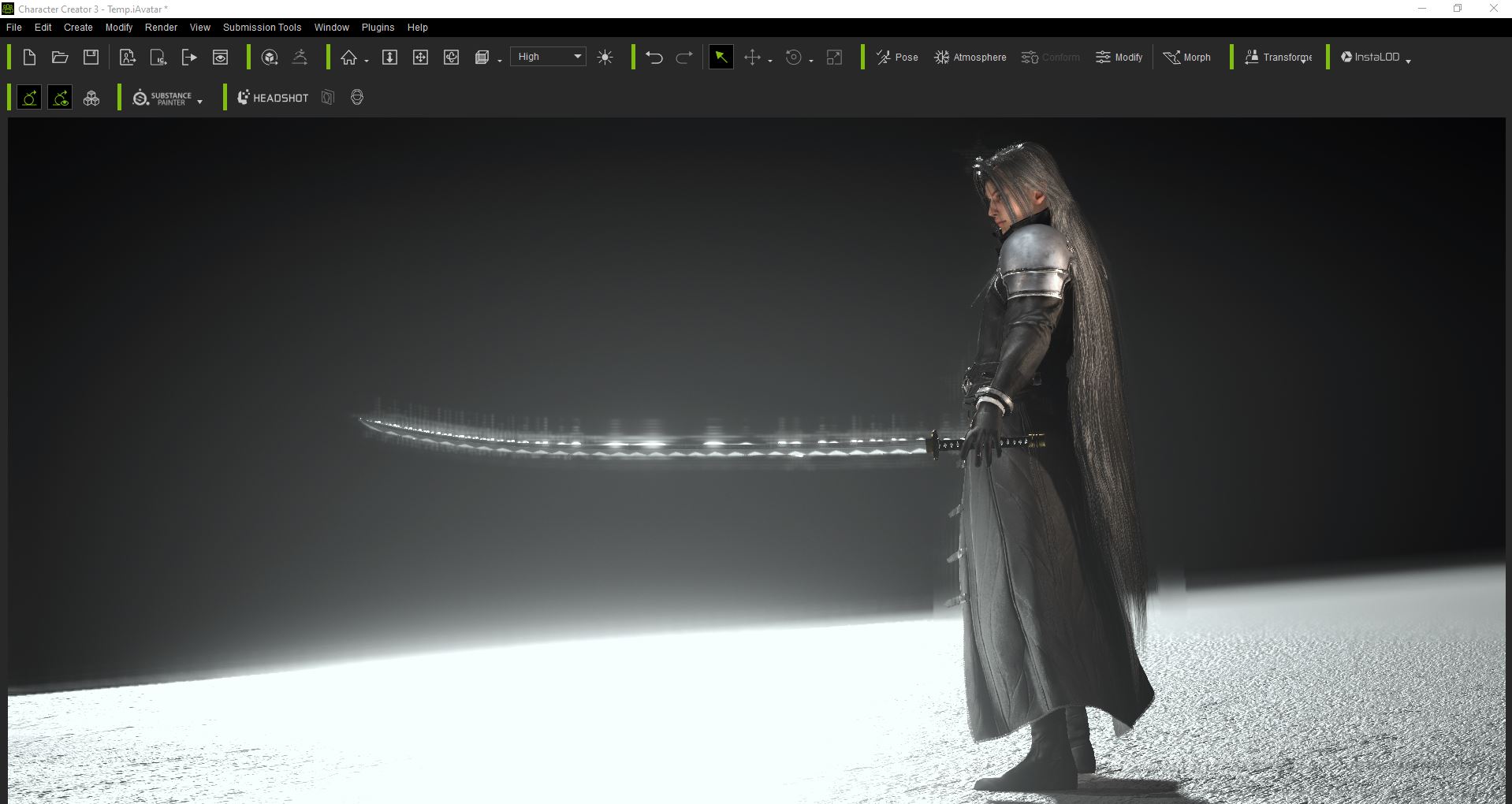Open the Modify panel button
The height and width of the screenshot is (804, 1512).
click(1119, 57)
